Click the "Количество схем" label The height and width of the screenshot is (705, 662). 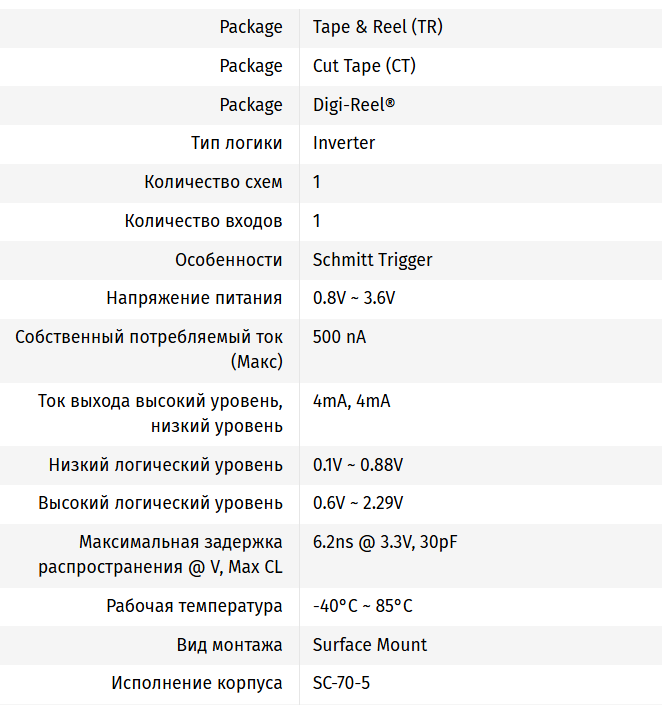click(213, 182)
